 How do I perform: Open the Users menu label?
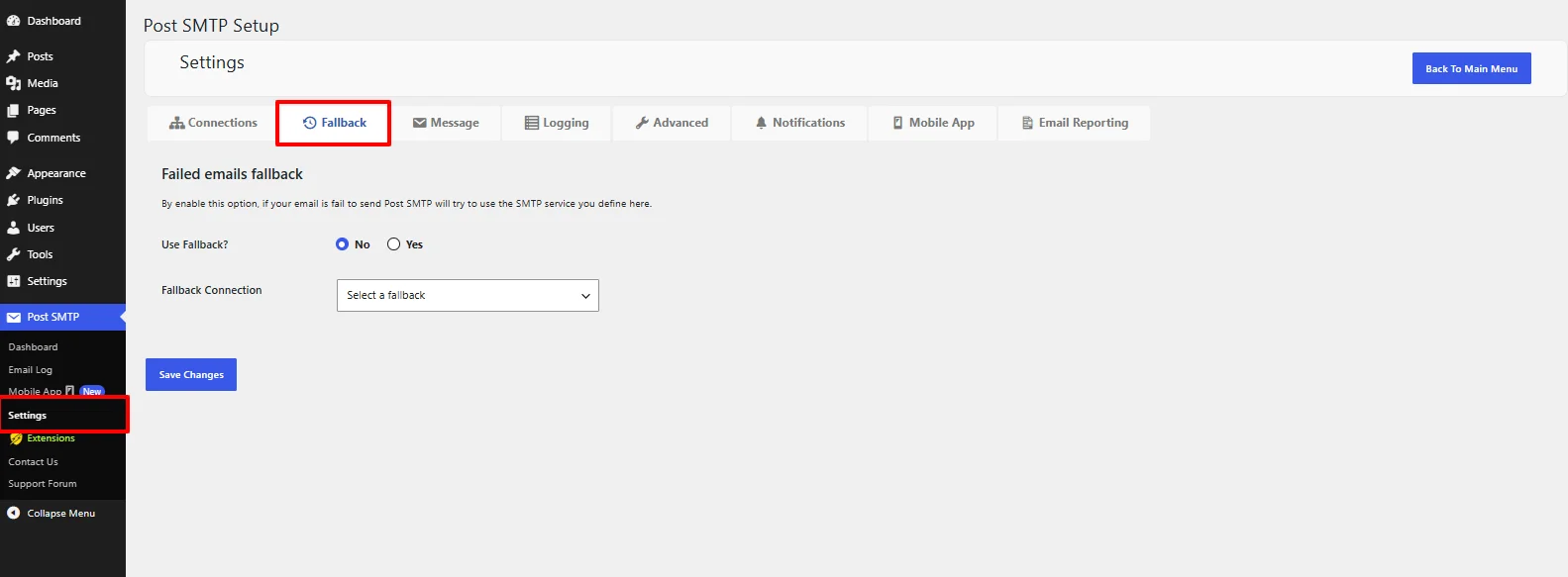41,228
